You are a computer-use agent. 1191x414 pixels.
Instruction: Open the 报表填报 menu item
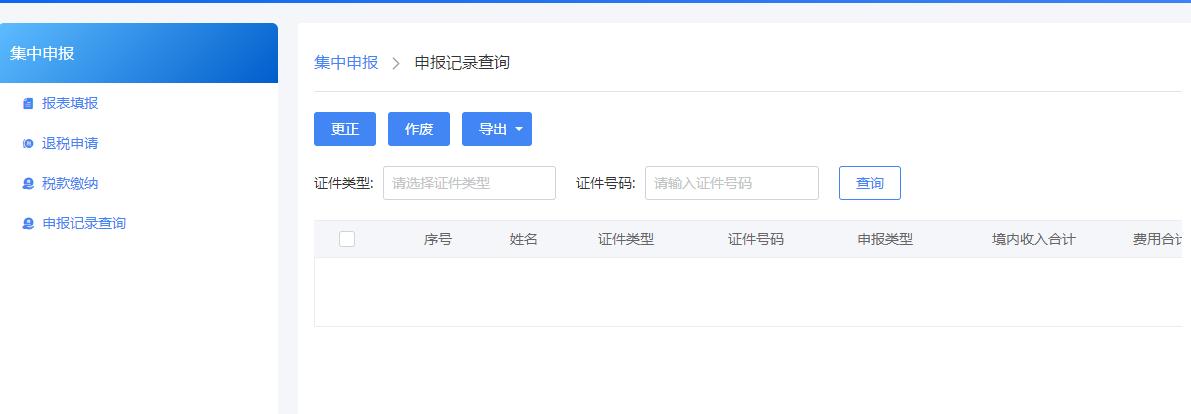coord(70,103)
